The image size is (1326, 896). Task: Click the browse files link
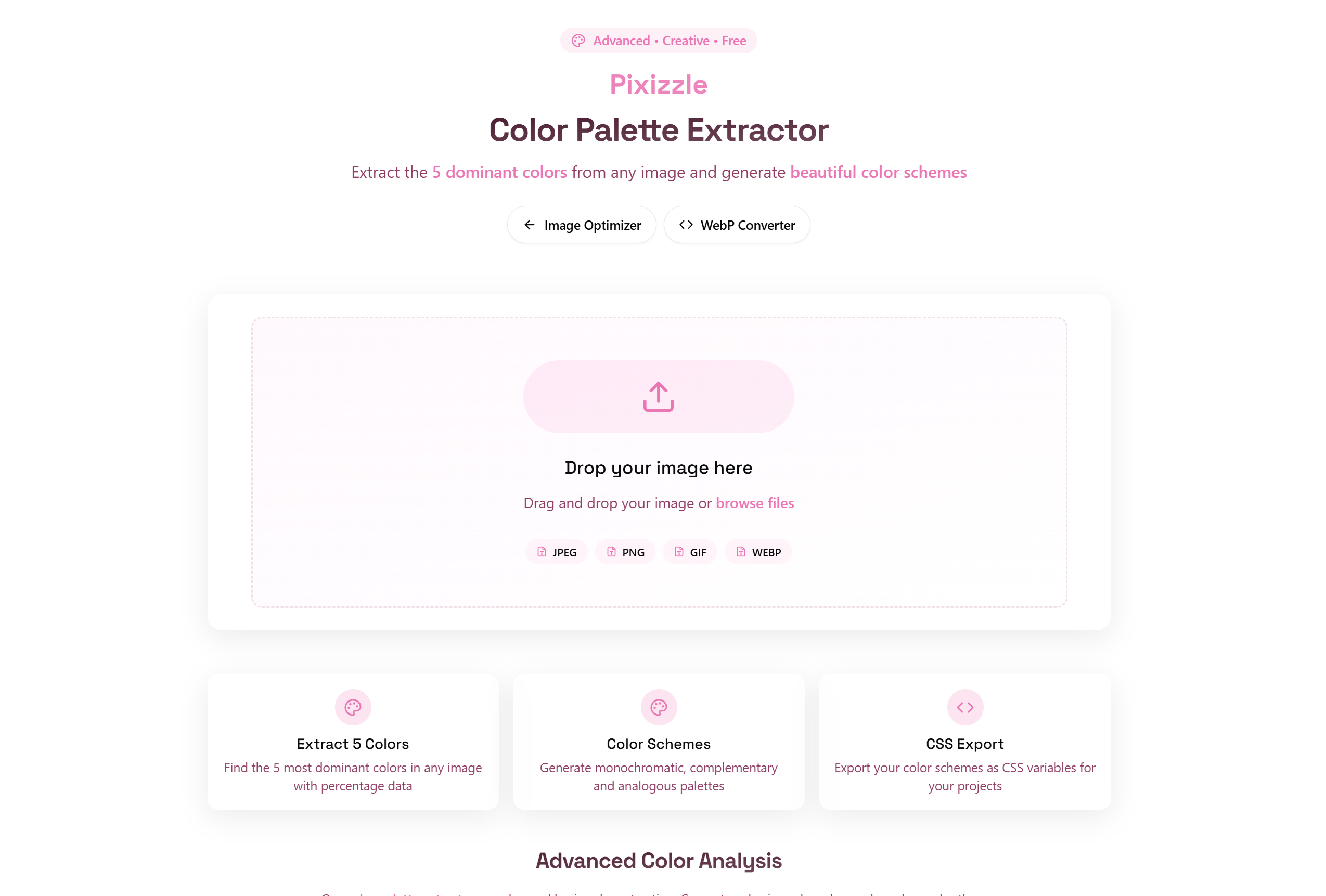click(754, 503)
